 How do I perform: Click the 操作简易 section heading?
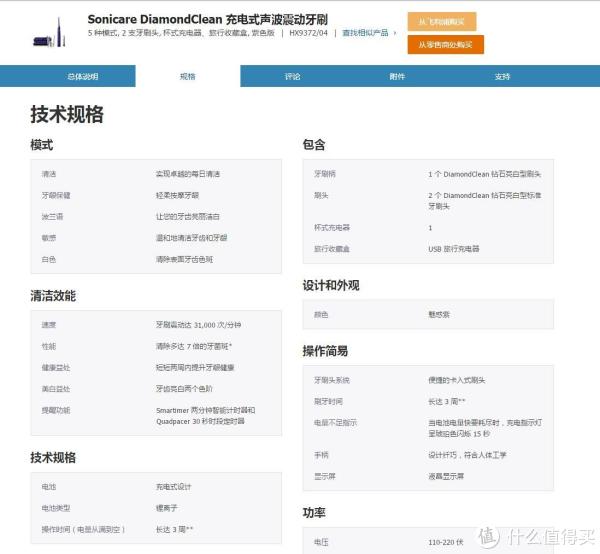[x=325, y=351]
